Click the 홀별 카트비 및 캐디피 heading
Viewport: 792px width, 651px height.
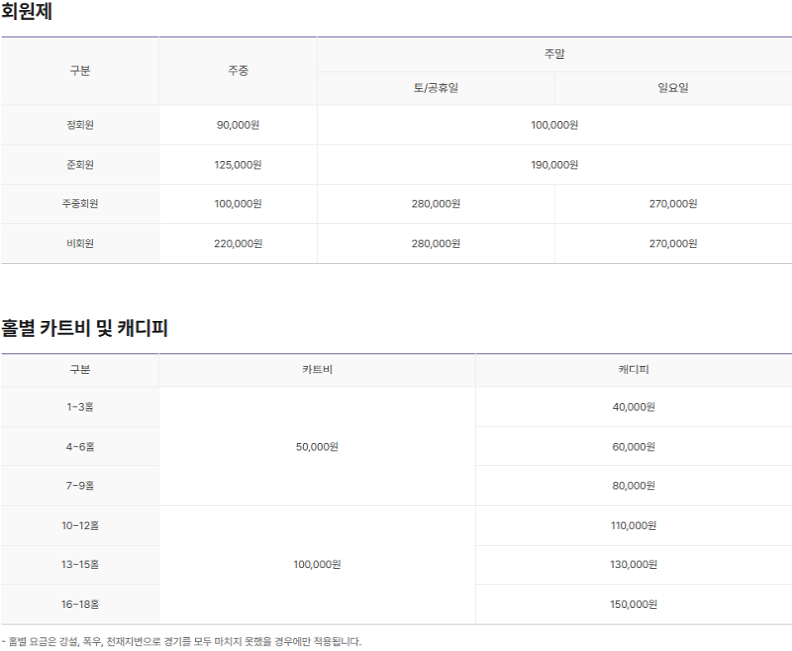pos(85,328)
